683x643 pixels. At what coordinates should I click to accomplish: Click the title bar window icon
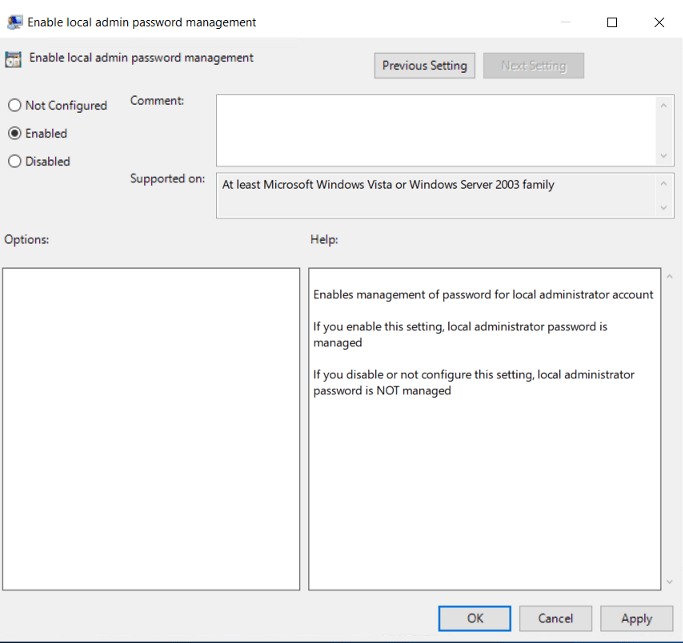point(15,22)
